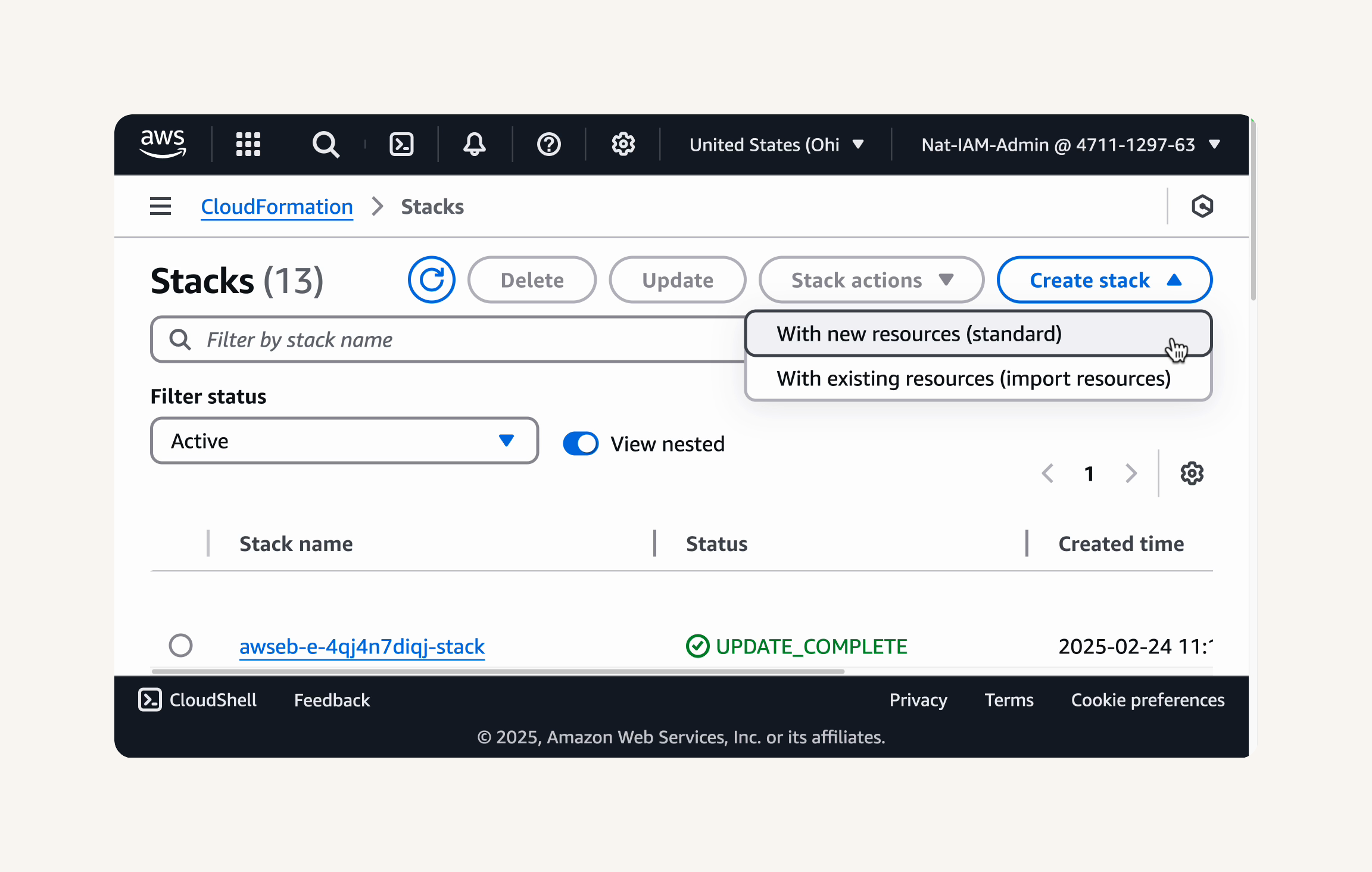Screen dimensions: 1372x872
Task: Click the vertical page scrollbar
Action: tap(1253, 208)
